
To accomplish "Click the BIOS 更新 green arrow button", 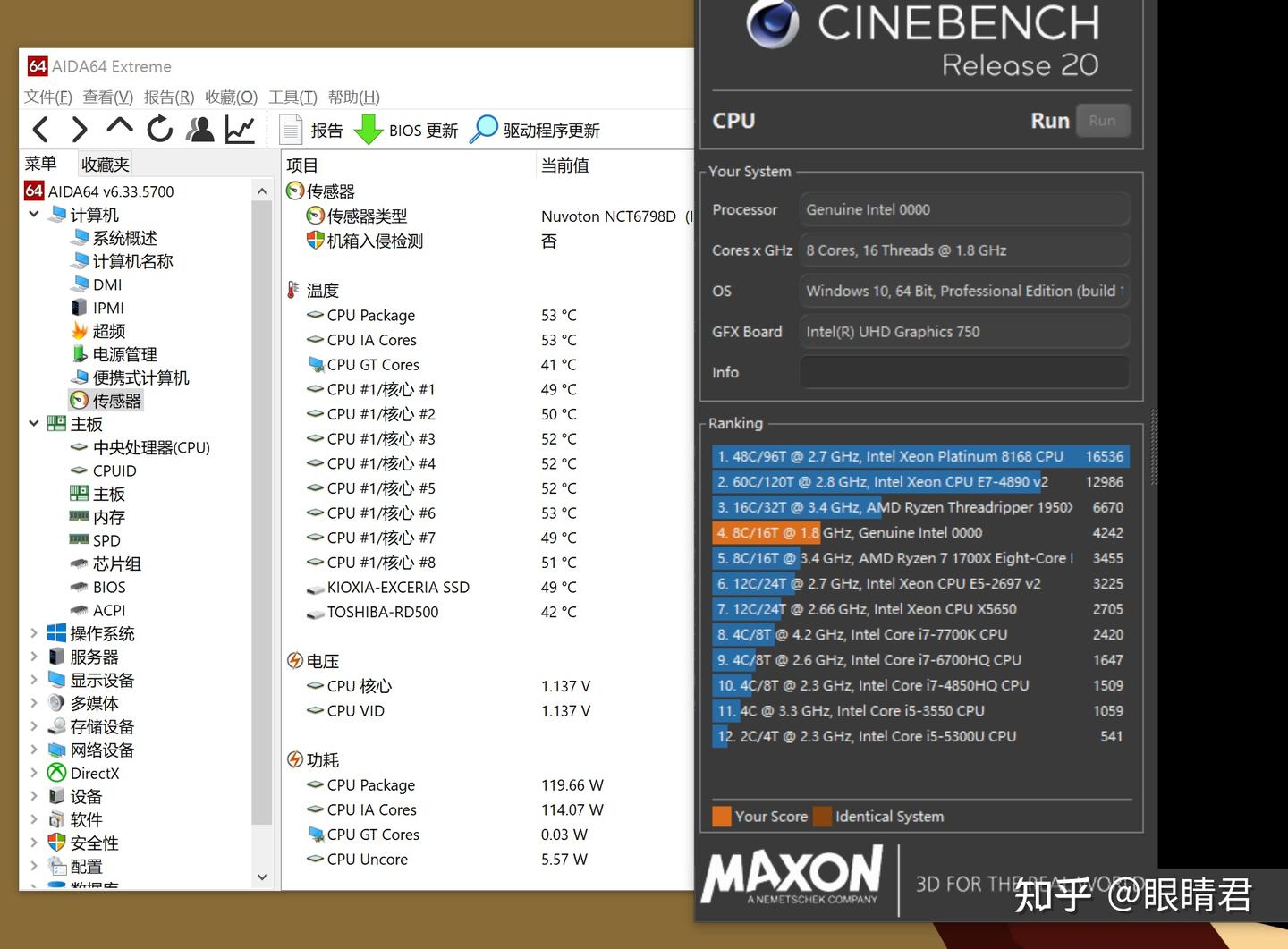I will coord(406,131).
